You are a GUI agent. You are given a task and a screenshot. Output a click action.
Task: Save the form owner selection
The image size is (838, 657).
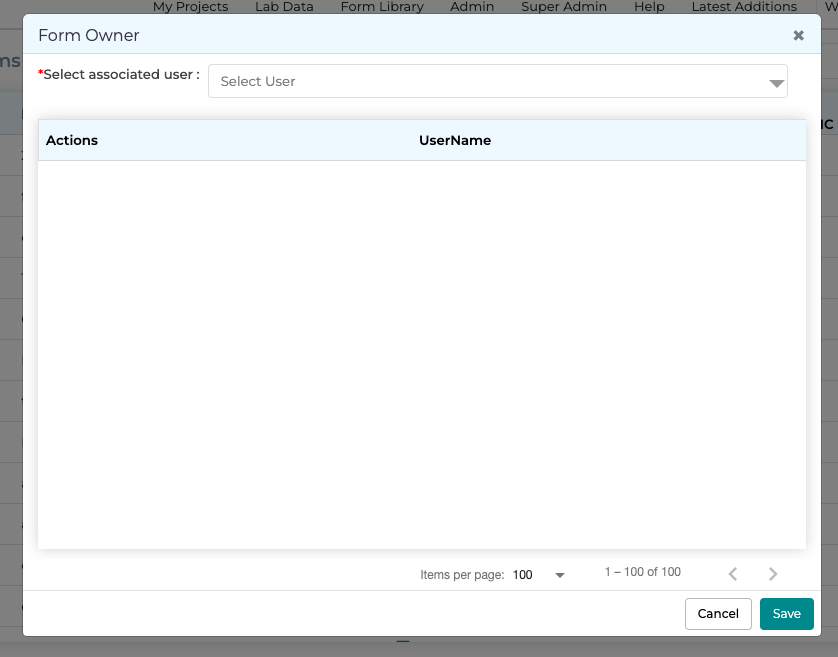tap(787, 614)
